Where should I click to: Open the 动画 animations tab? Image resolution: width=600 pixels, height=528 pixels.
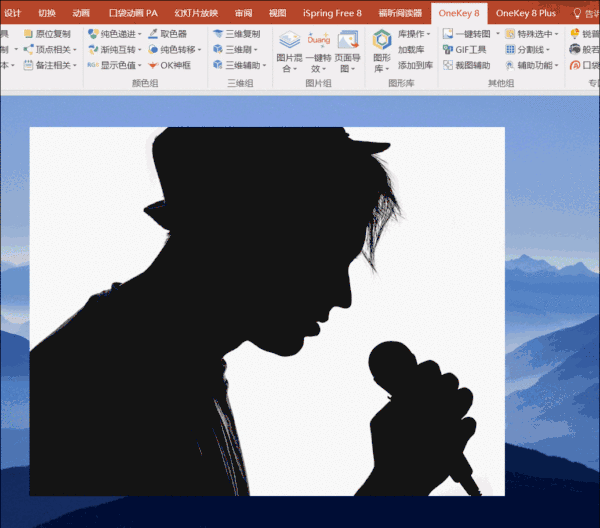coord(81,13)
